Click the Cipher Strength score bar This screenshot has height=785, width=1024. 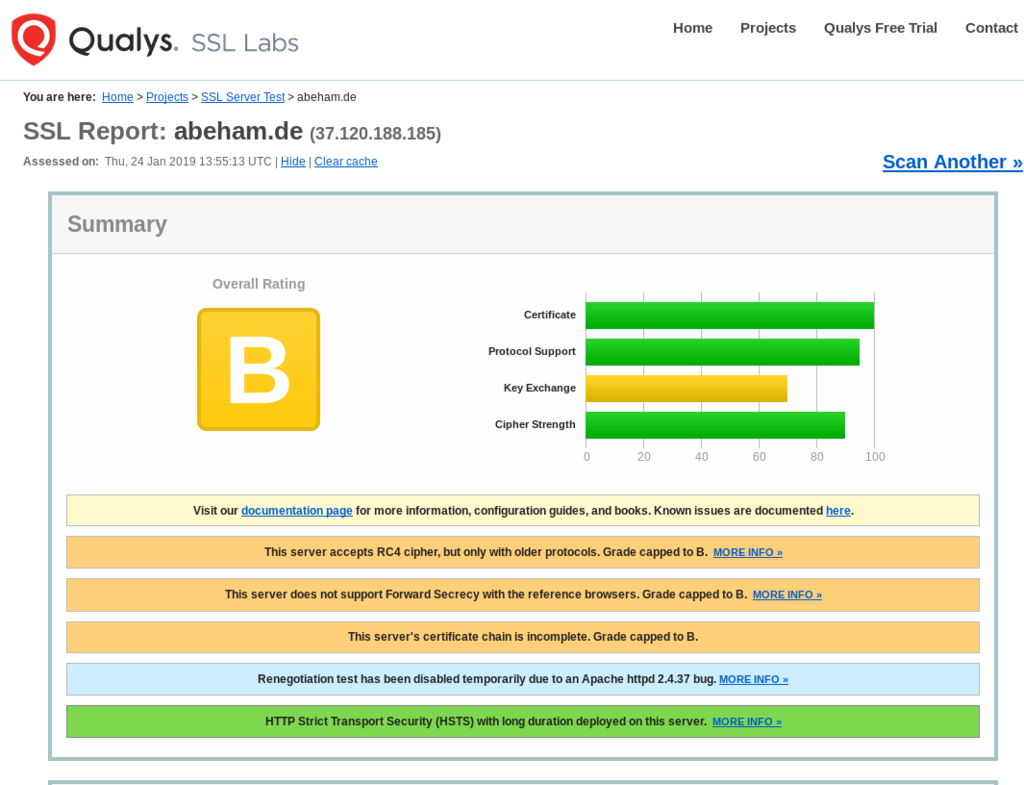(715, 425)
